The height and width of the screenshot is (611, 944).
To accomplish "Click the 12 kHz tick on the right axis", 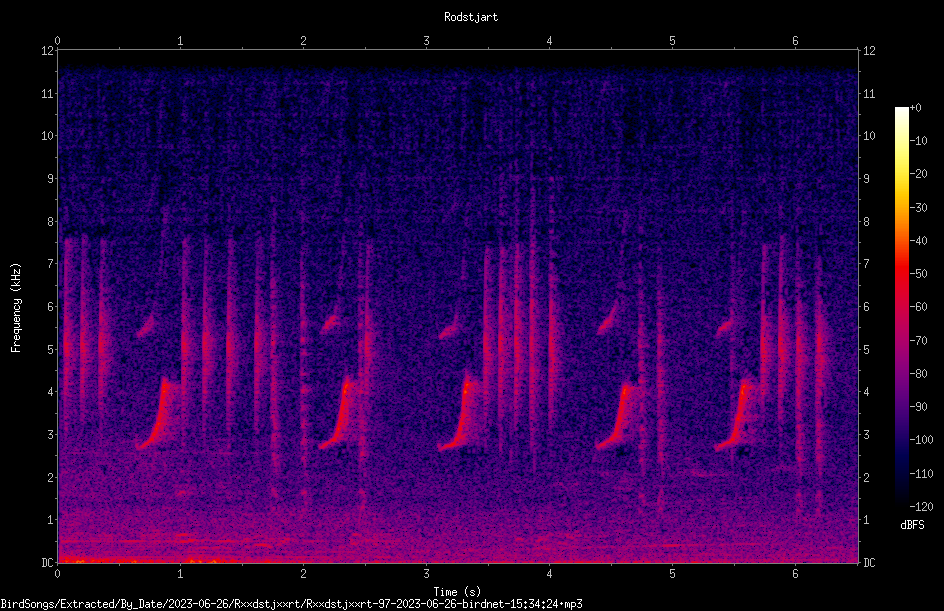I will pos(869,51).
